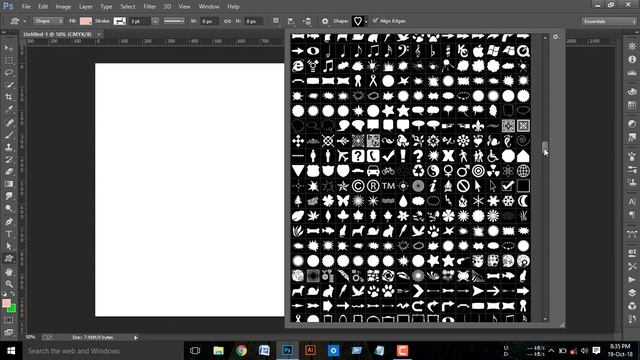Select the Eraser tool
The height and width of the screenshot is (360, 640).
pyautogui.click(x=9, y=171)
